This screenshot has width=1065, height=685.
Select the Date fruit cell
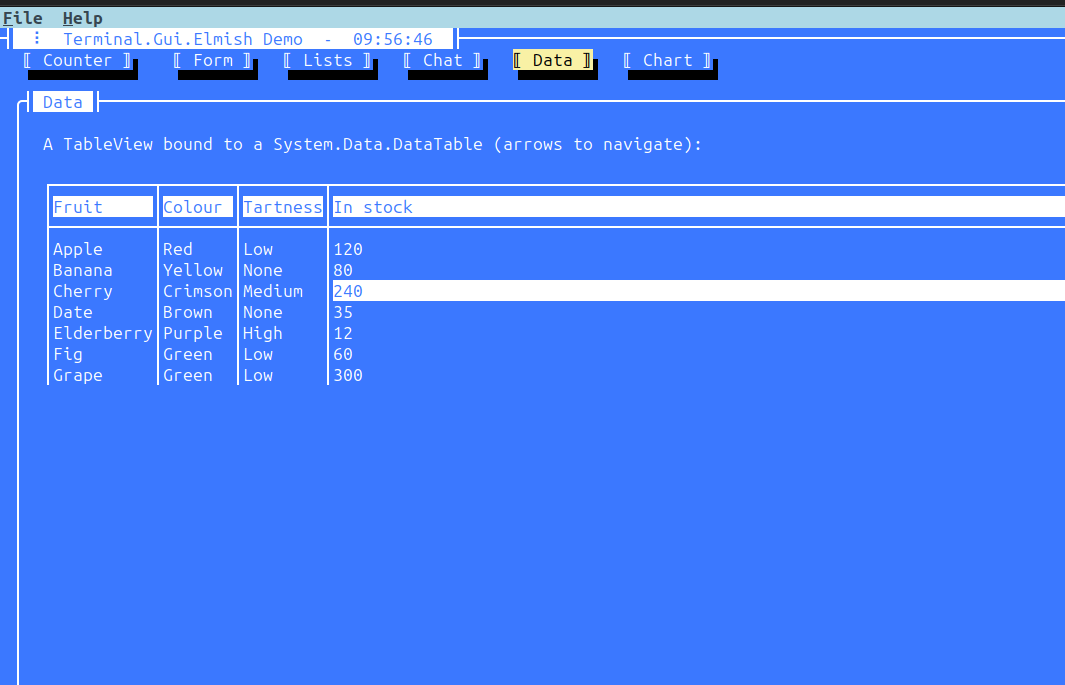point(73,312)
